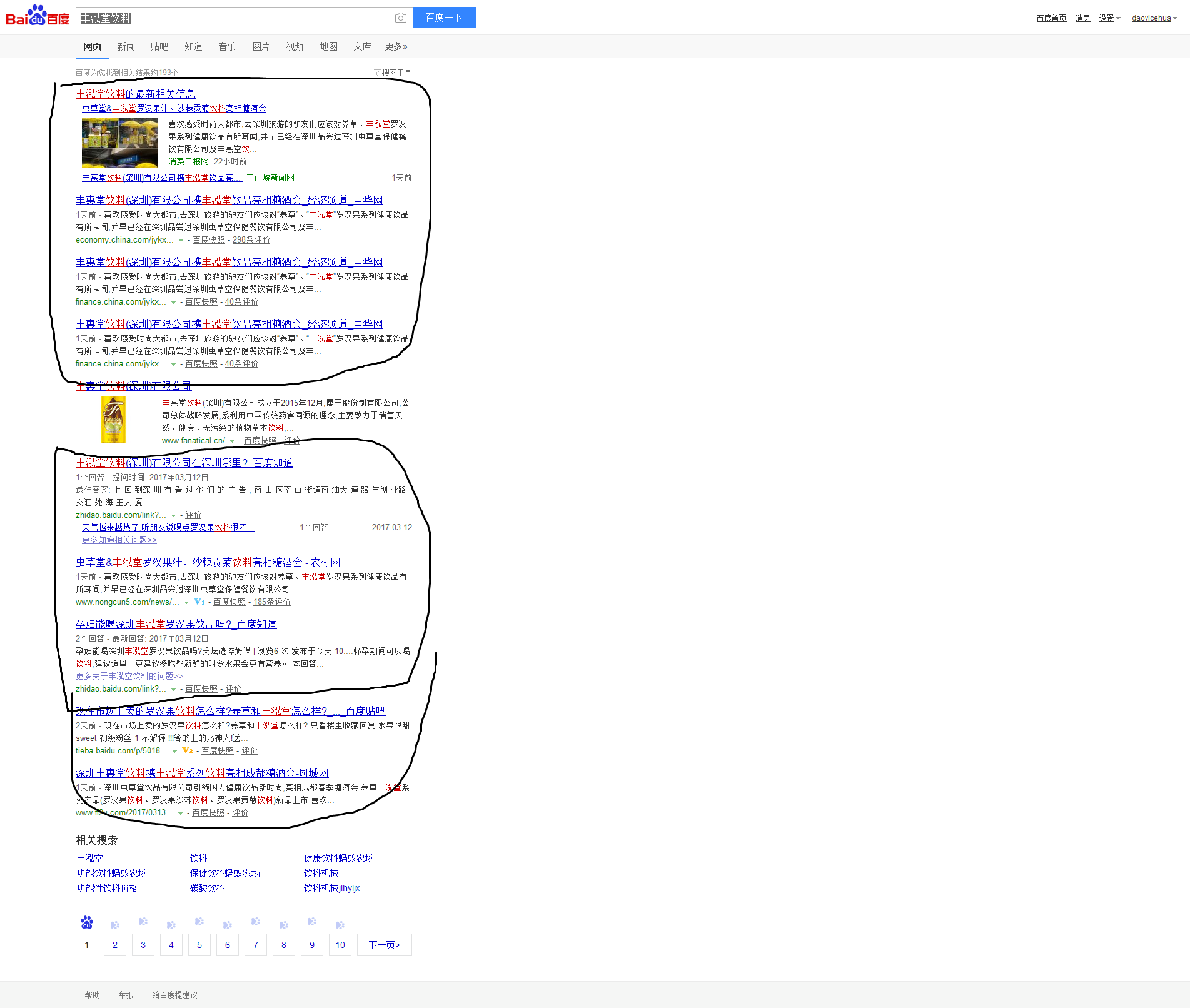Open the 更多知道相关问题>> link

coord(119,540)
